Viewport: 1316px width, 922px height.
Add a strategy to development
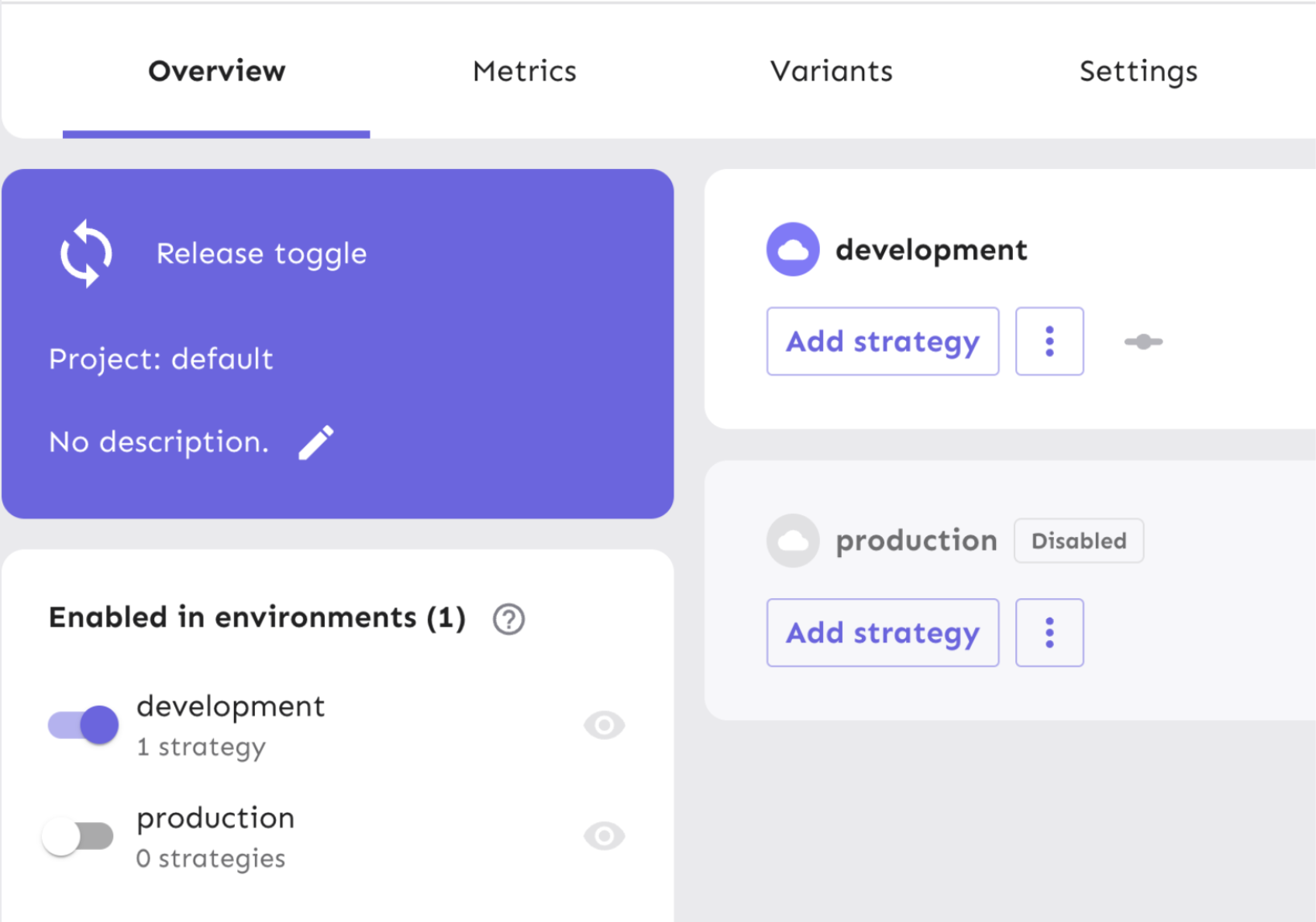point(882,341)
